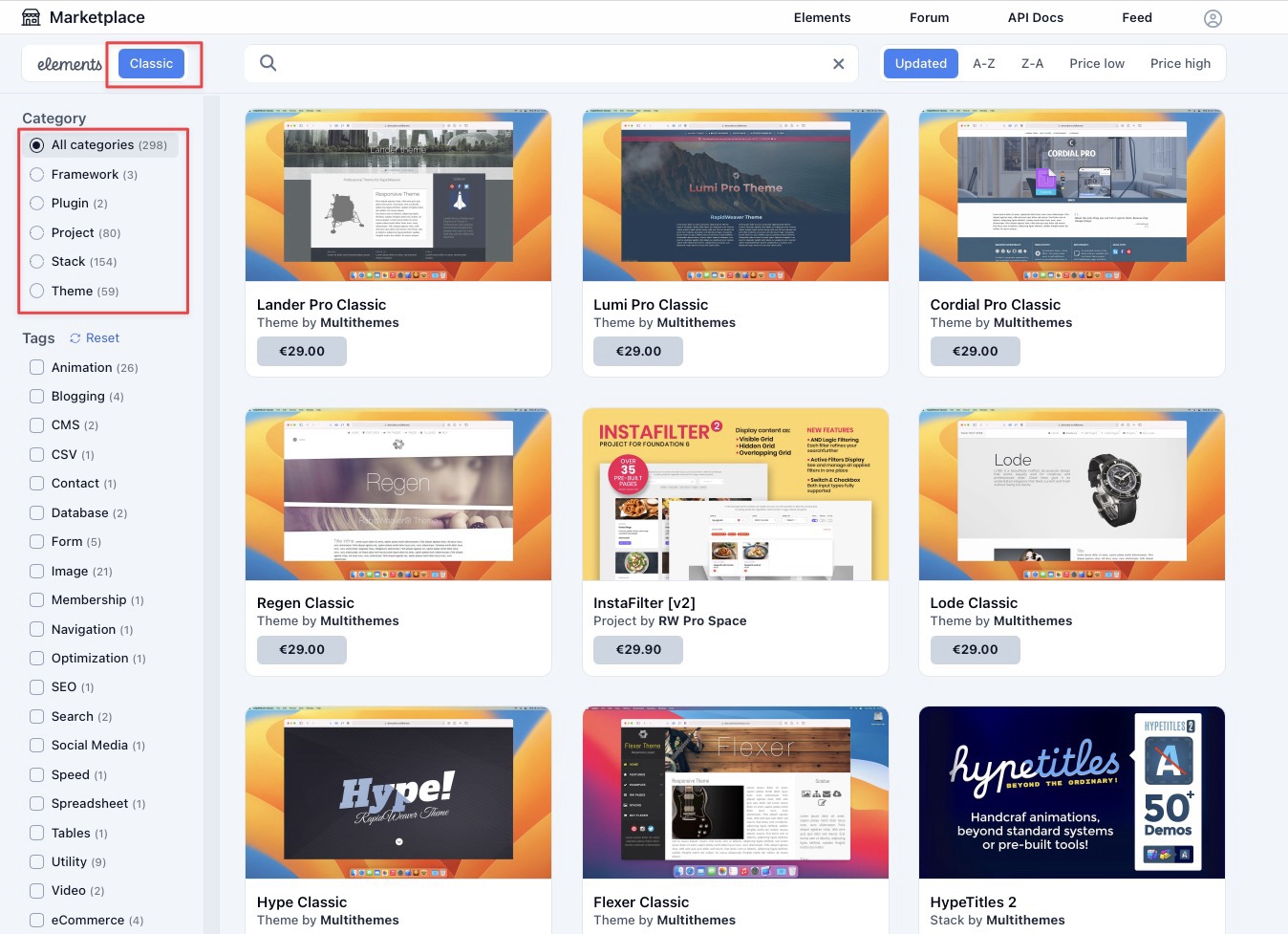Image resolution: width=1288 pixels, height=934 pixels.
Task: Switch to the Classic marketplace
Action: pyautogui.click(x=151, y=64)
